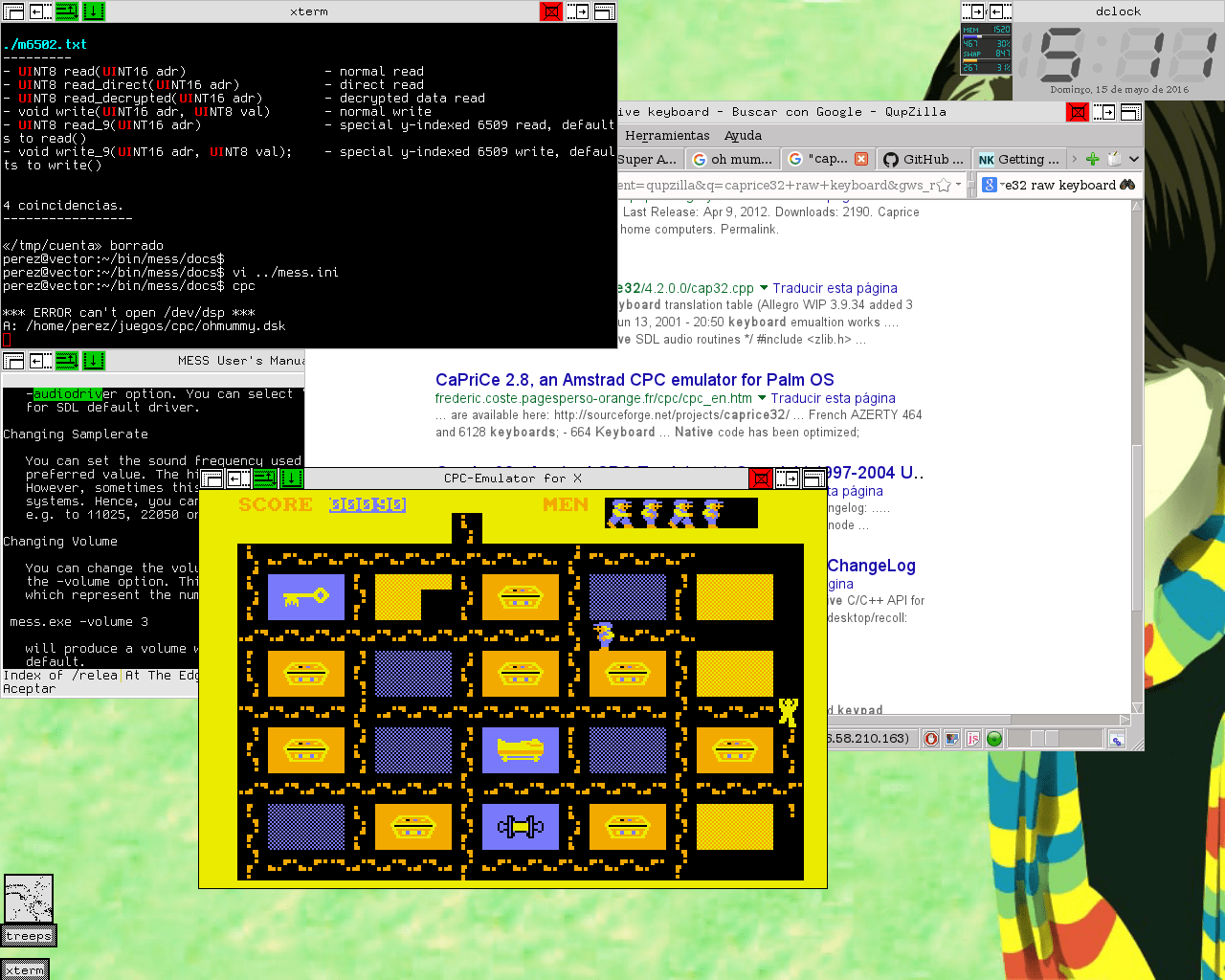Viewport: 1225px width, 980px height.
Task: Open the xterm window menu button
Action: tap(13, 11)
